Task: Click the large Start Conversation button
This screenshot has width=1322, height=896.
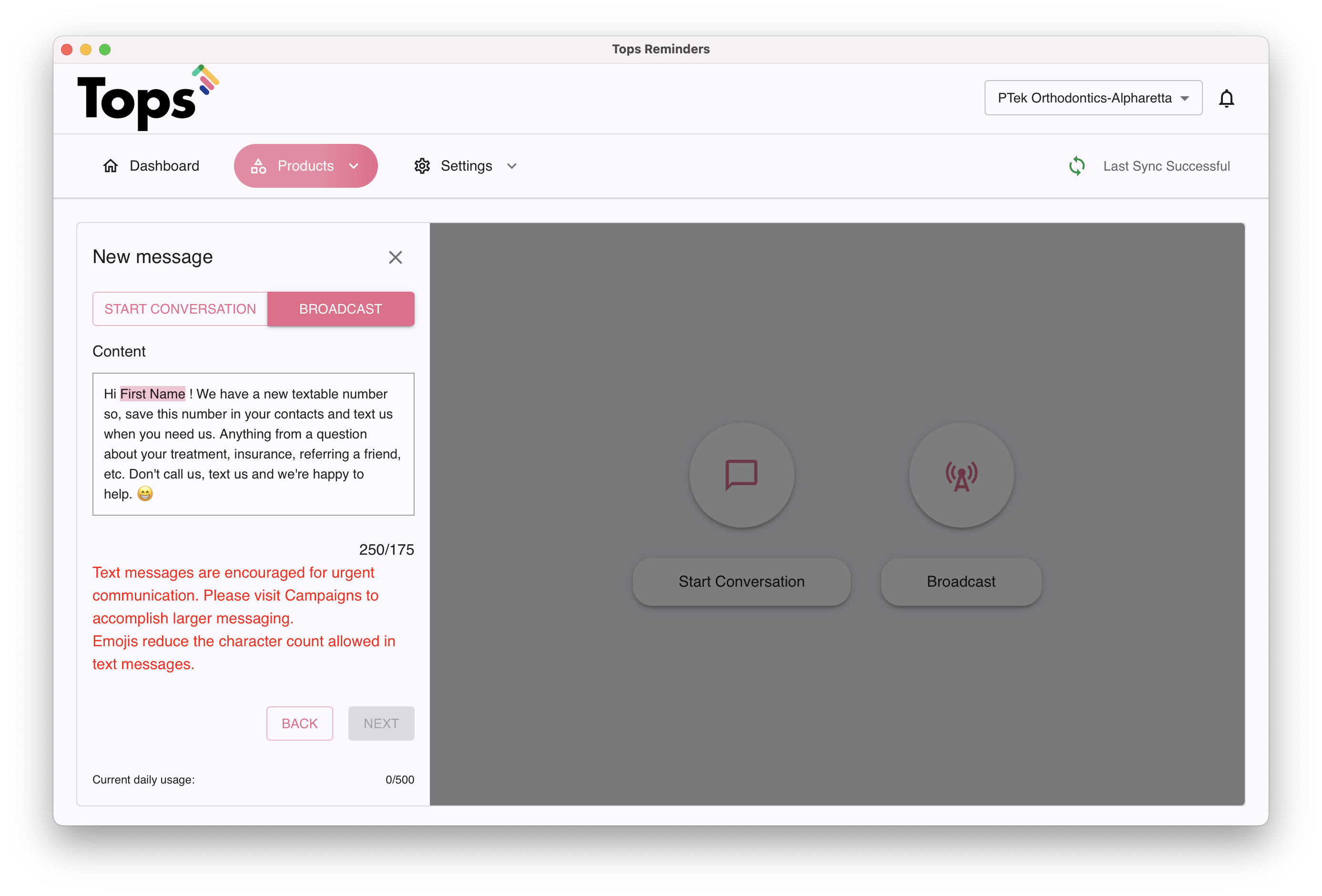Action: [741, 581]
